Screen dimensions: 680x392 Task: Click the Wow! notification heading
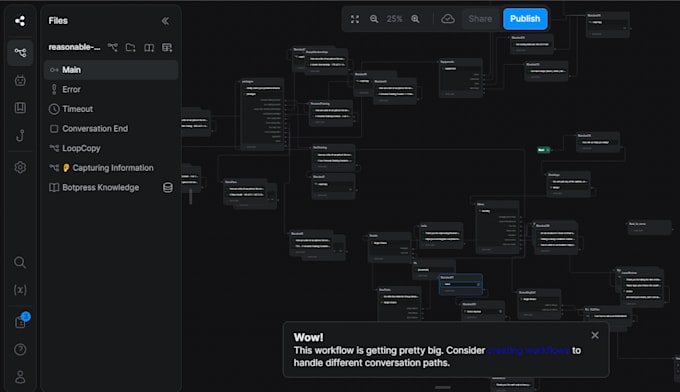click(x=308, y=337)
